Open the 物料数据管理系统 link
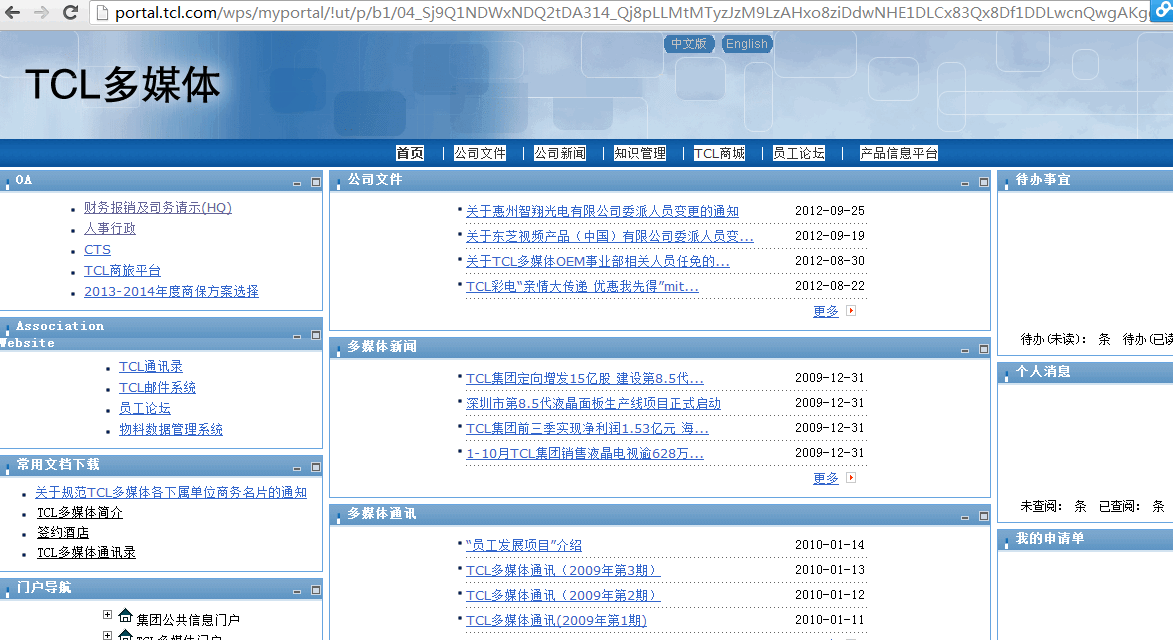Image resolution: width=1173 pixels, height=640 pixels. pos(171,429)
